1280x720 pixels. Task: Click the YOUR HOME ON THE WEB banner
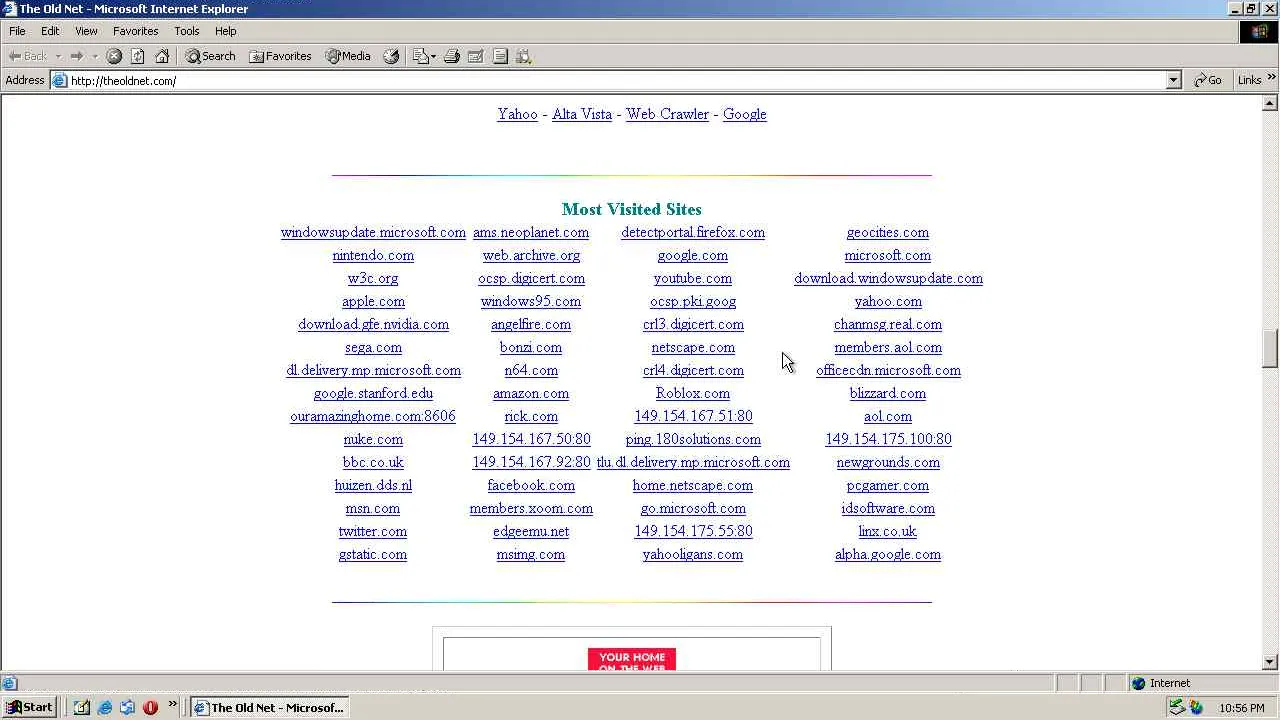tap(632, 659)
